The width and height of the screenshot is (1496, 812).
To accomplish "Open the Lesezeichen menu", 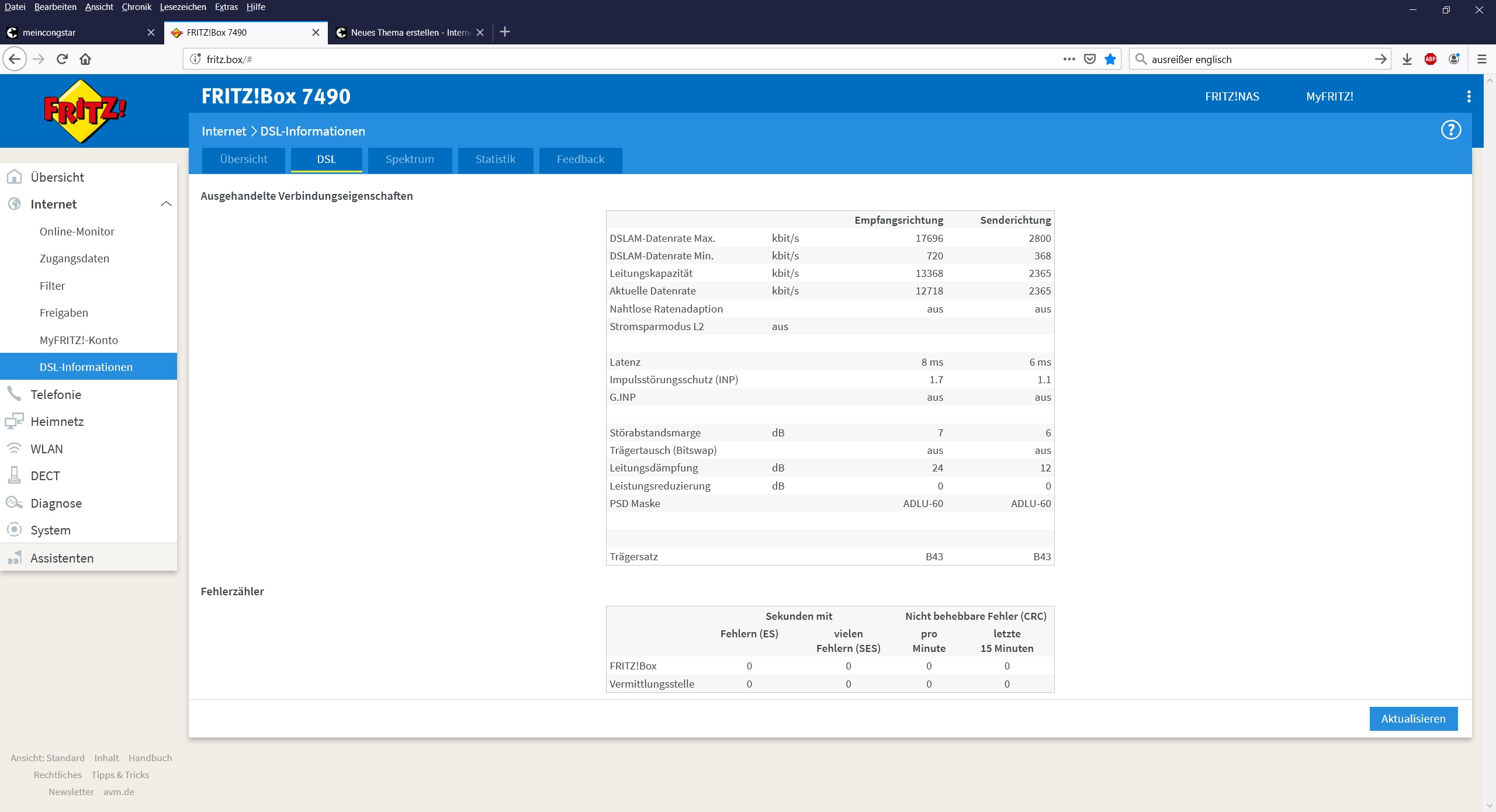I will (x=183, y=7).
